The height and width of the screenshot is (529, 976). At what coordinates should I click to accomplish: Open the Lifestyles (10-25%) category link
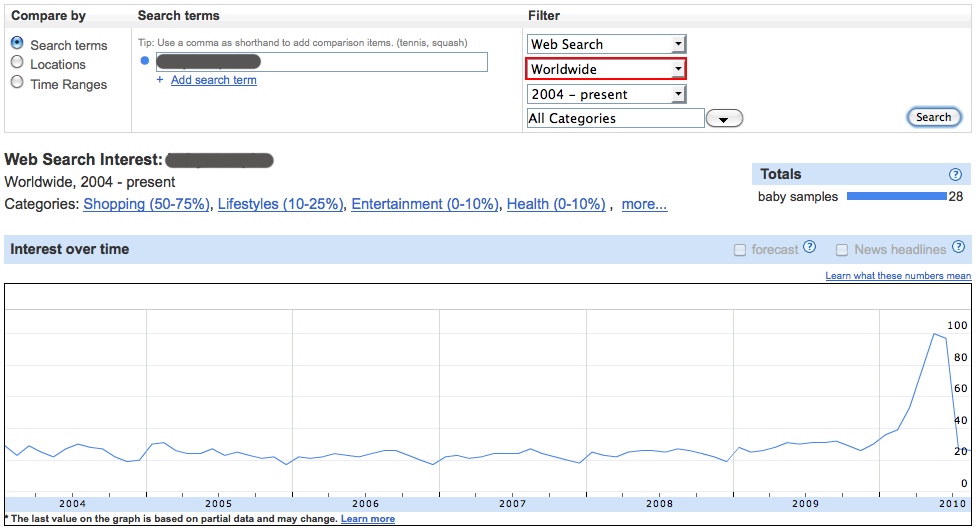pyautogui.click(x=281, y=204)
